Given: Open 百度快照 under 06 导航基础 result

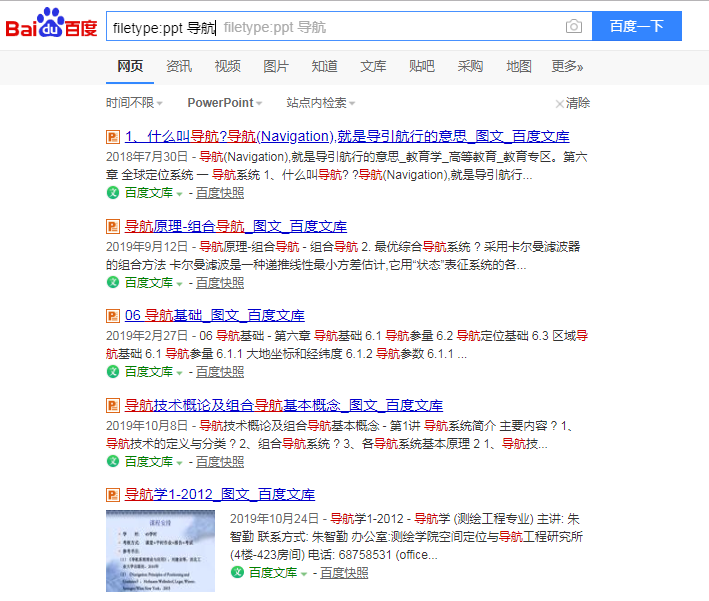Looking at the screenshot, I should (219, 372).
